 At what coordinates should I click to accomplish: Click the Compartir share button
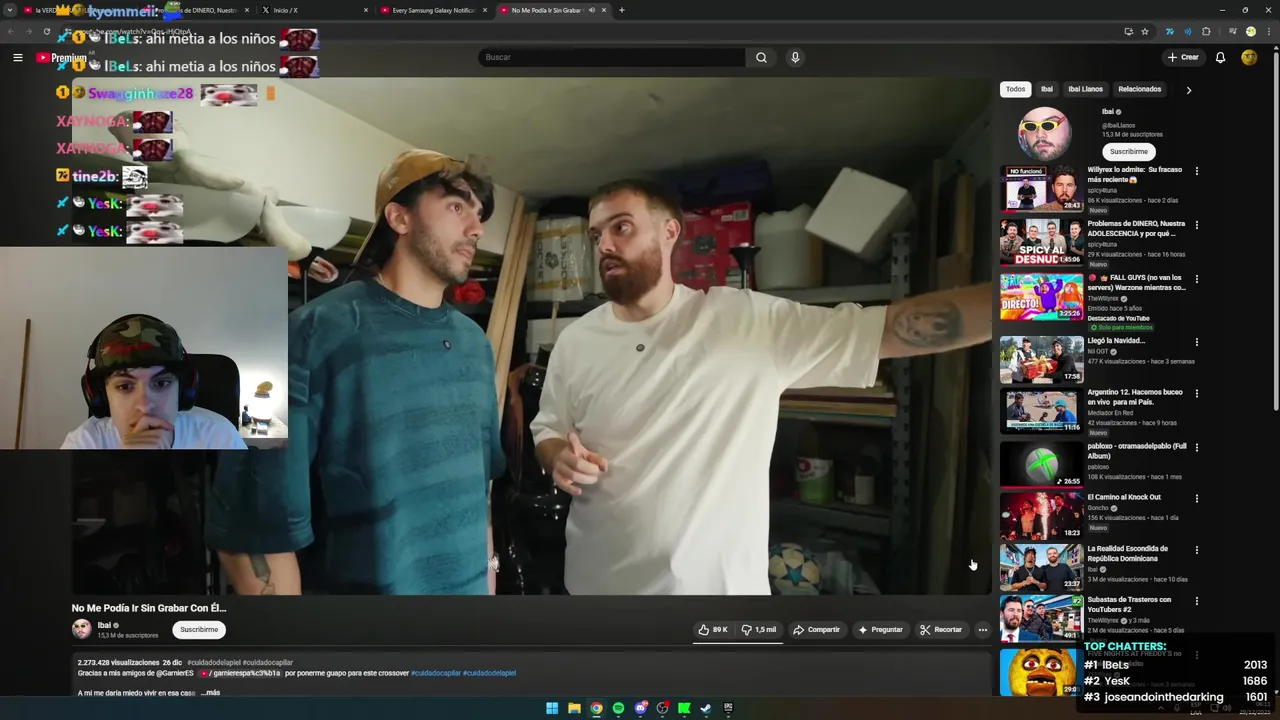point(816,630)
